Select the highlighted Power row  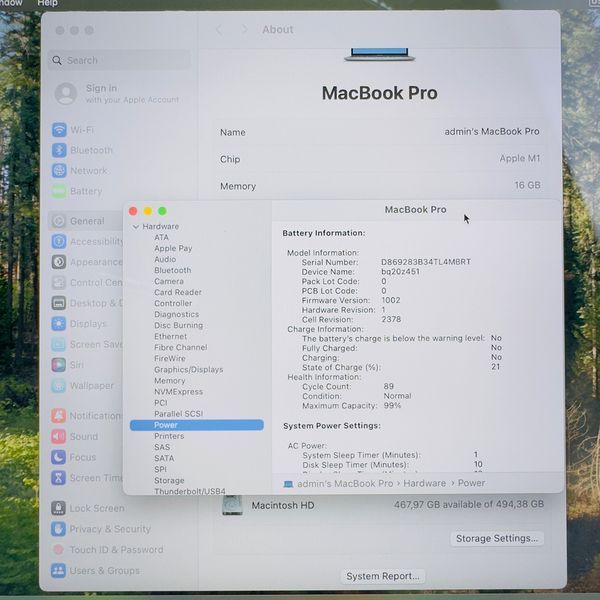(197, 425)
